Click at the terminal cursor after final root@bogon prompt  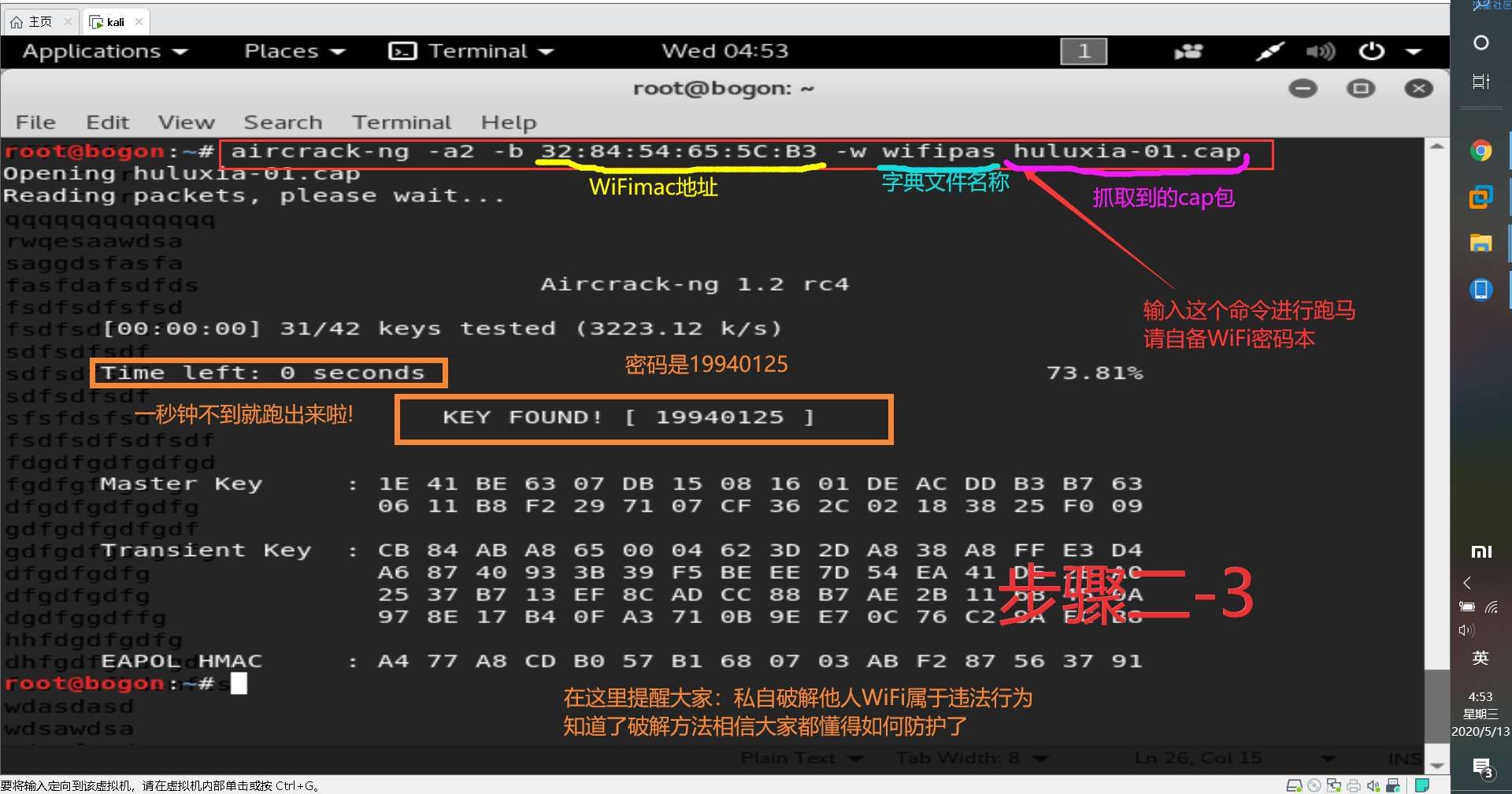(239, 683)
